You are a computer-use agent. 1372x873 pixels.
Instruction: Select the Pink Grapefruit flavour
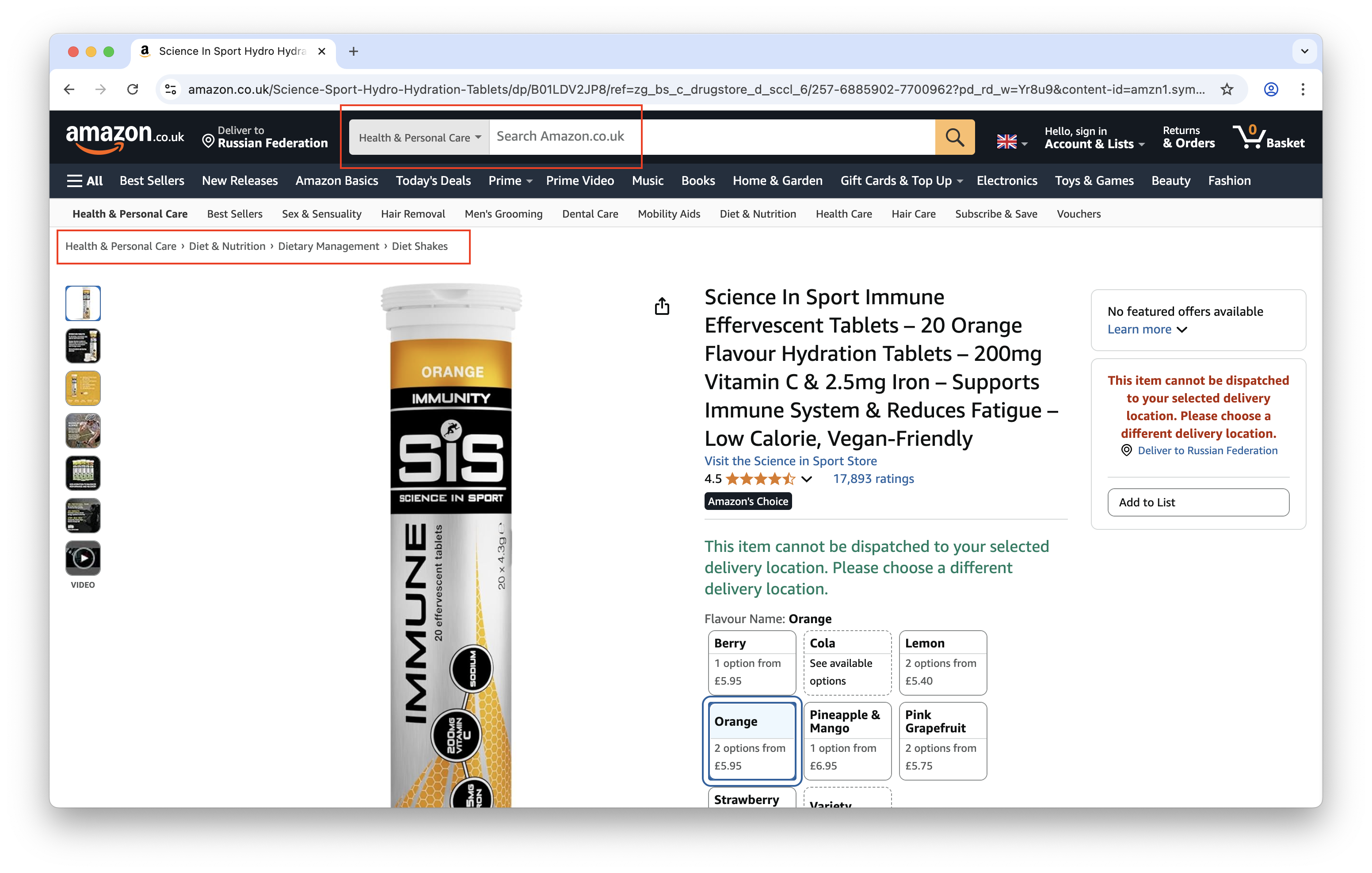(x=942, y=741)
